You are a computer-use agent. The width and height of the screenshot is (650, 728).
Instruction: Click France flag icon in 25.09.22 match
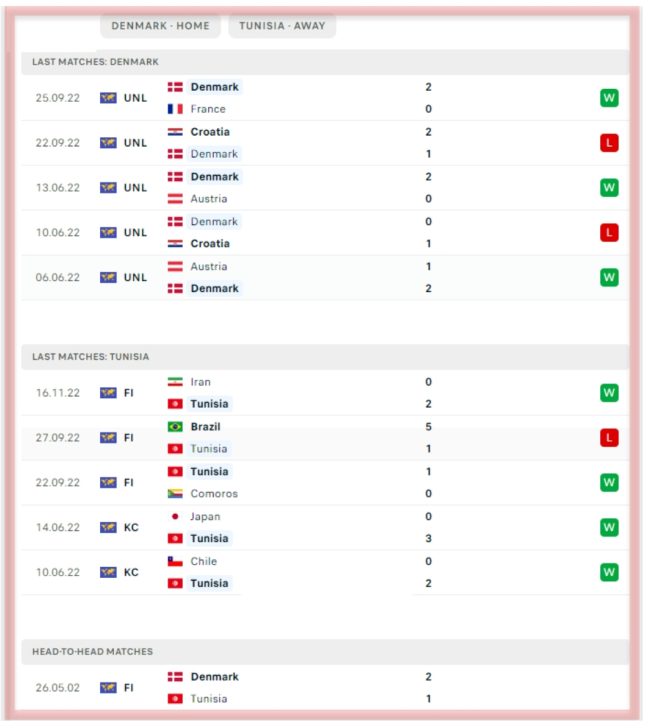tap(175, 109)
